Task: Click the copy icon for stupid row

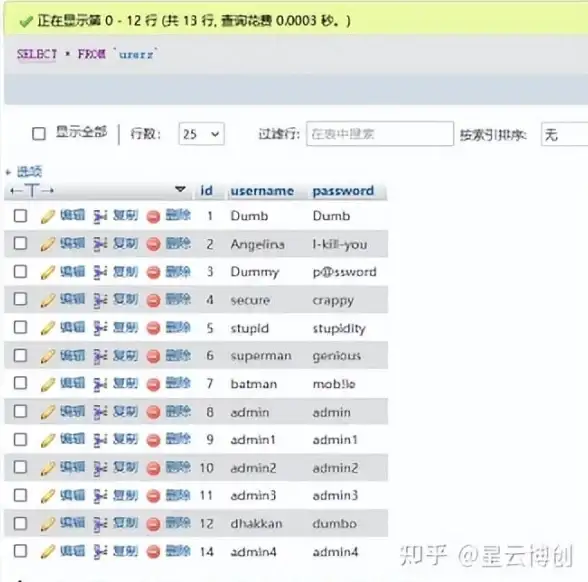Action: (x=100, y=328)
